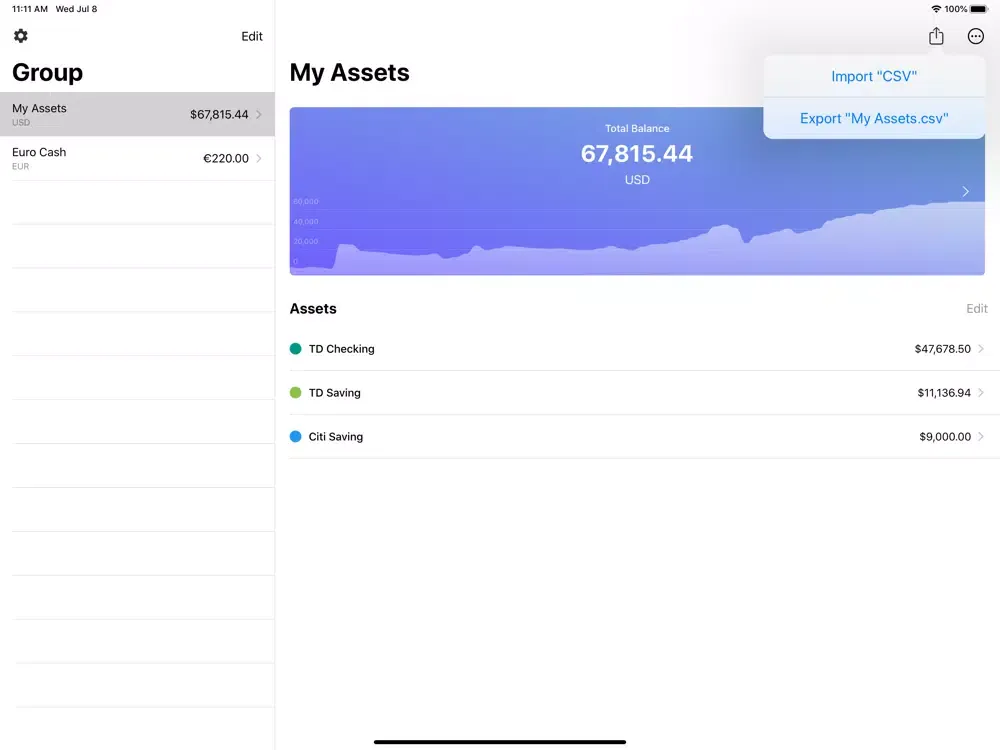Tap the teal TD Checking color dot
The height and width of the screenshot is (750, 1000).
(x=295, y=349)
